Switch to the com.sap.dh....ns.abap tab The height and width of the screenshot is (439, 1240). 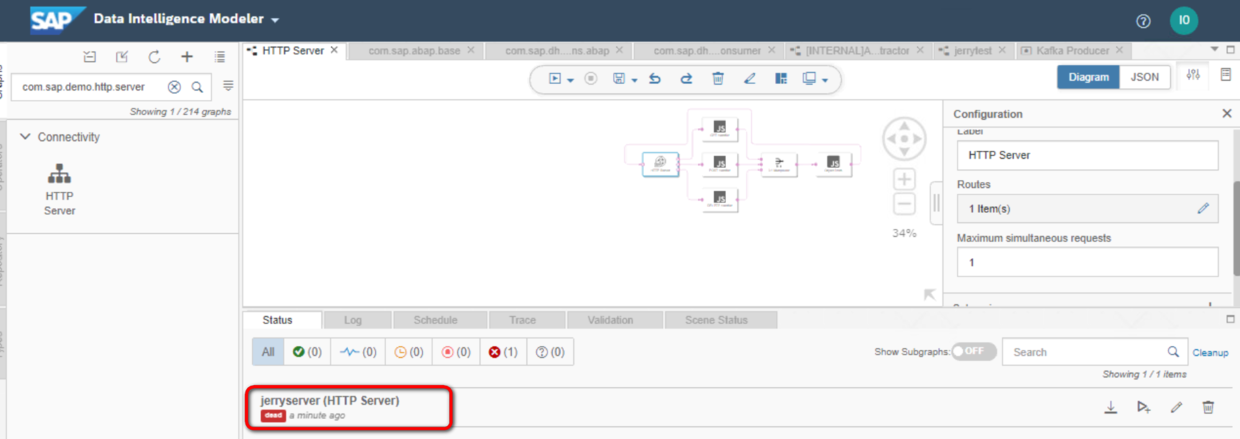[559, 50]
